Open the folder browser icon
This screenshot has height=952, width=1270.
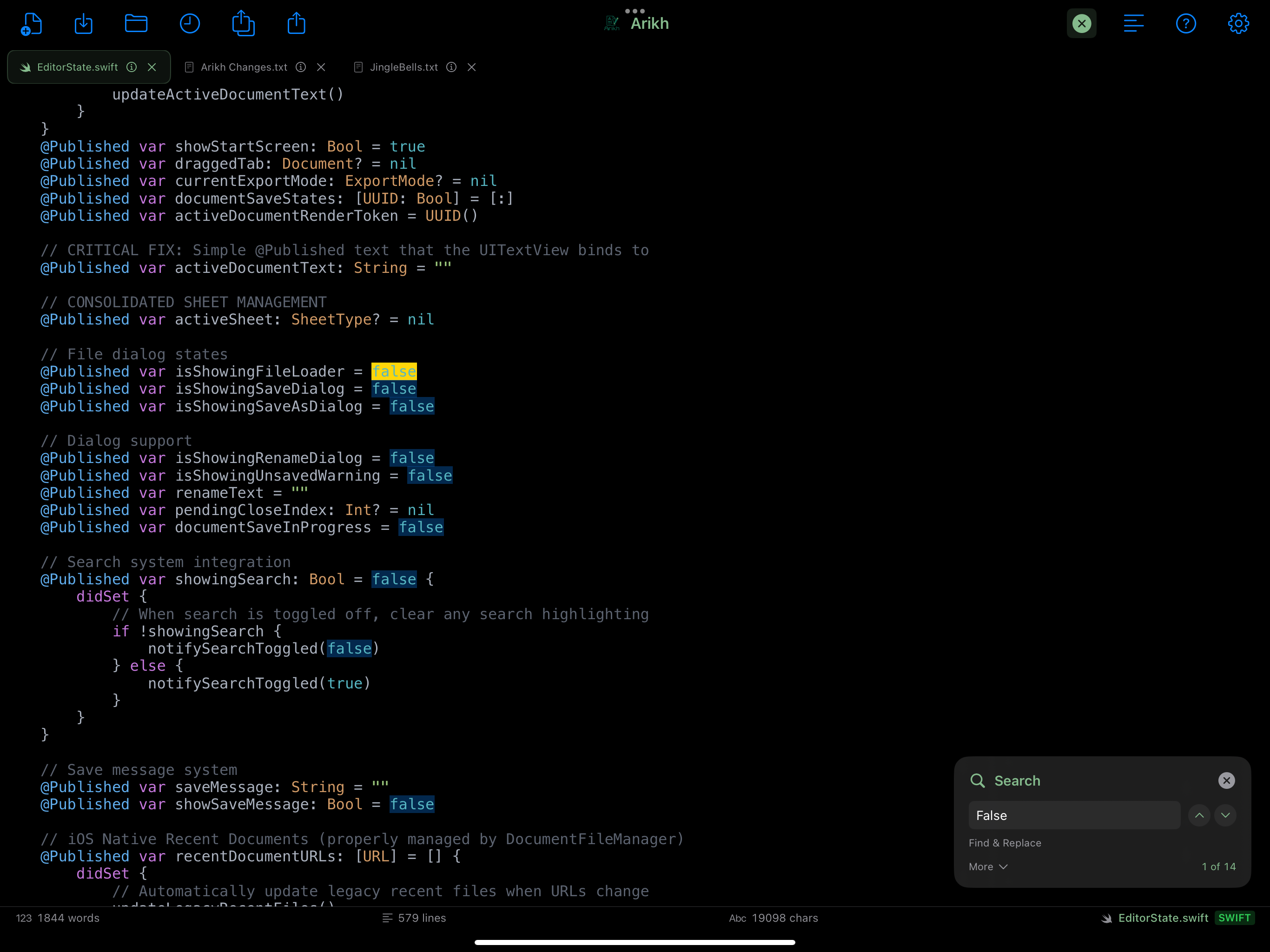tap(136, 24)
